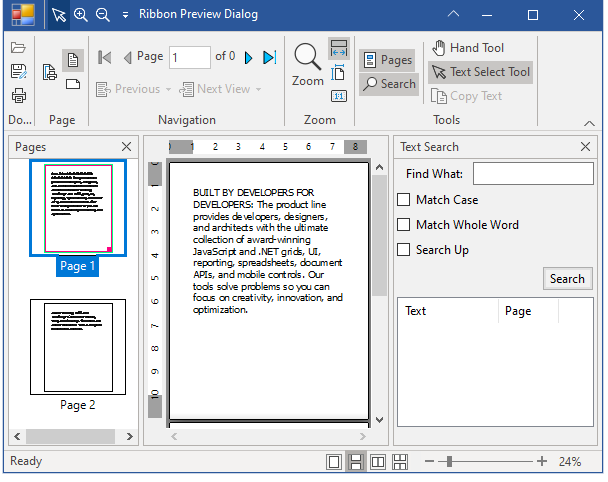Activate the Text Select Tool
This screenshot has height=482, width=608.
coord(480,72)
